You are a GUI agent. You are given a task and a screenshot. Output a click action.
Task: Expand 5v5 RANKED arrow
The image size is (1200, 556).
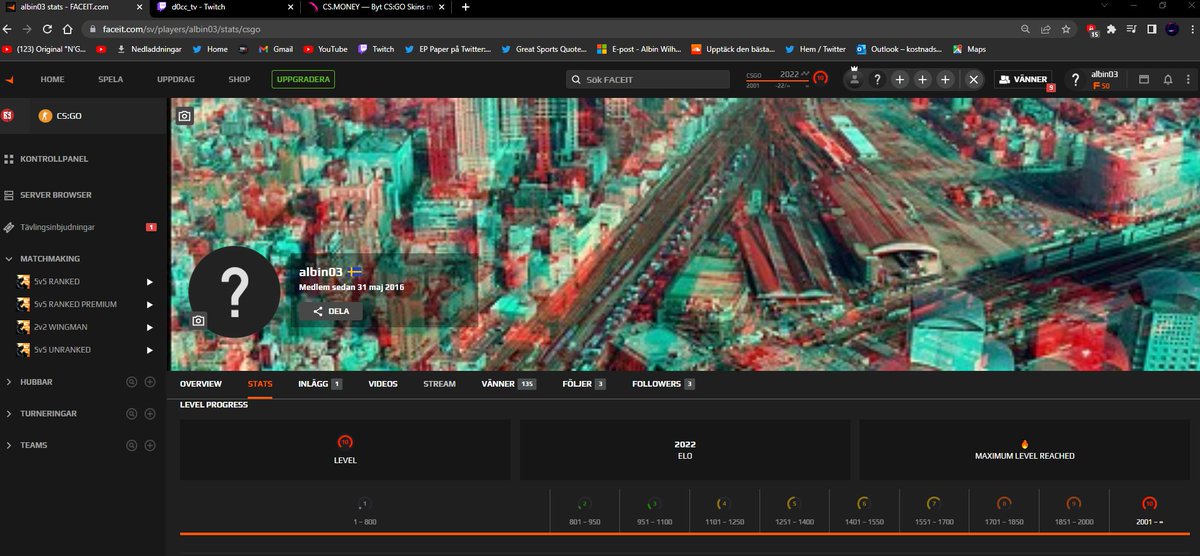pos(149,282)
